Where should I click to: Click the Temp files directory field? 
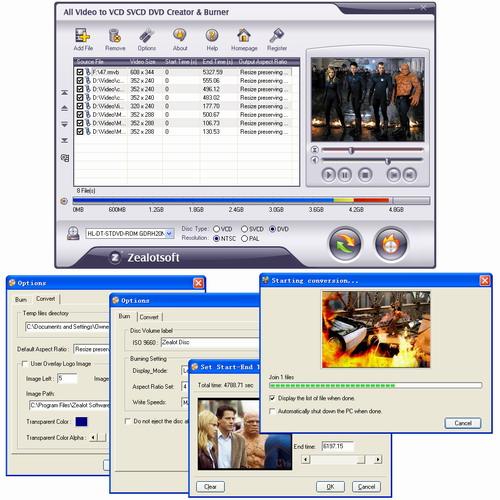pyautogui.click(x=68, y=327)
